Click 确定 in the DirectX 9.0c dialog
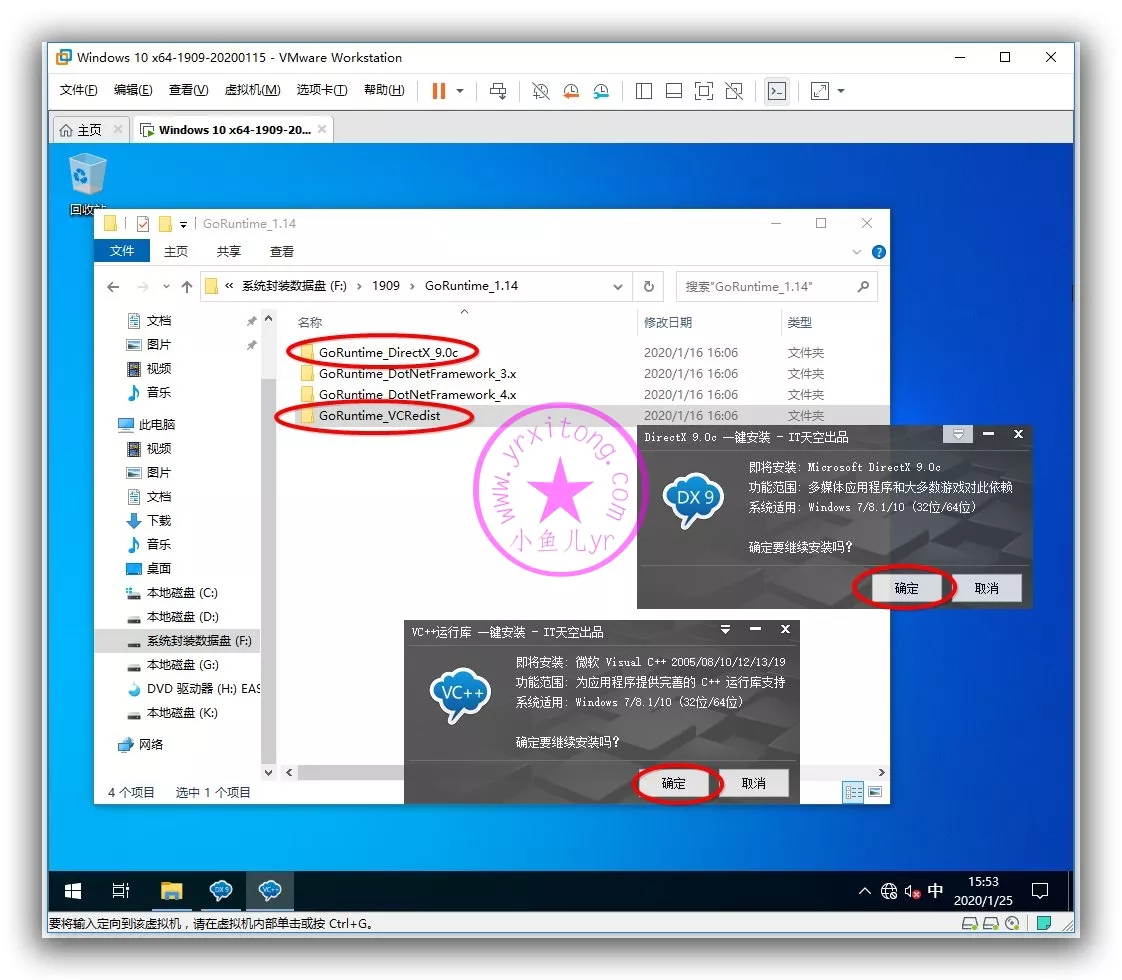Viewport: 1122px width, 980px height. pos(906,588)
